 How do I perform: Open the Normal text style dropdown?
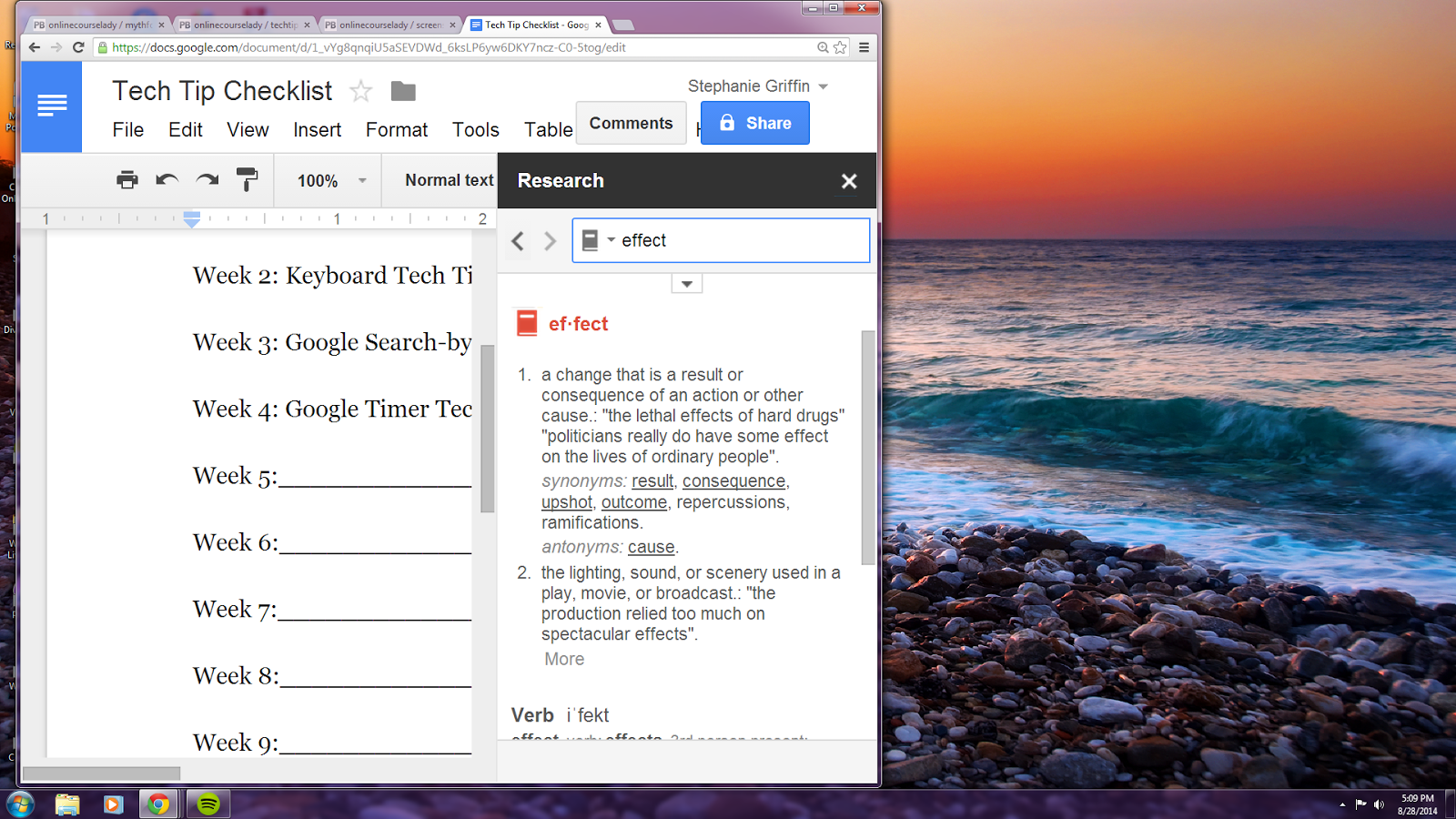(x=449, y=180)
